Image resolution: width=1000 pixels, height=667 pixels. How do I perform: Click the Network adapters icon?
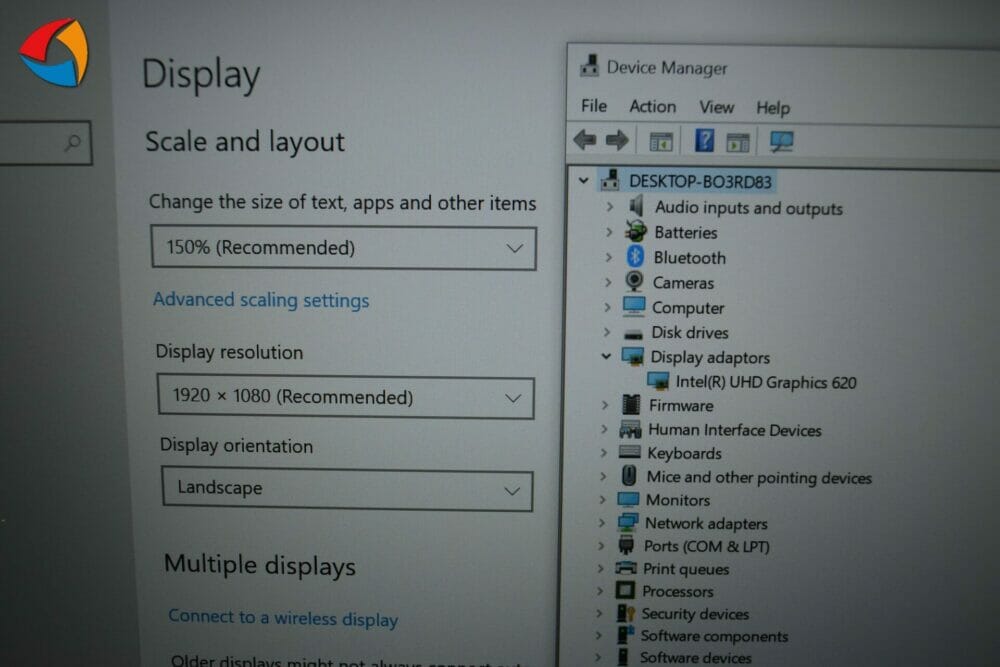pos(628,522)
